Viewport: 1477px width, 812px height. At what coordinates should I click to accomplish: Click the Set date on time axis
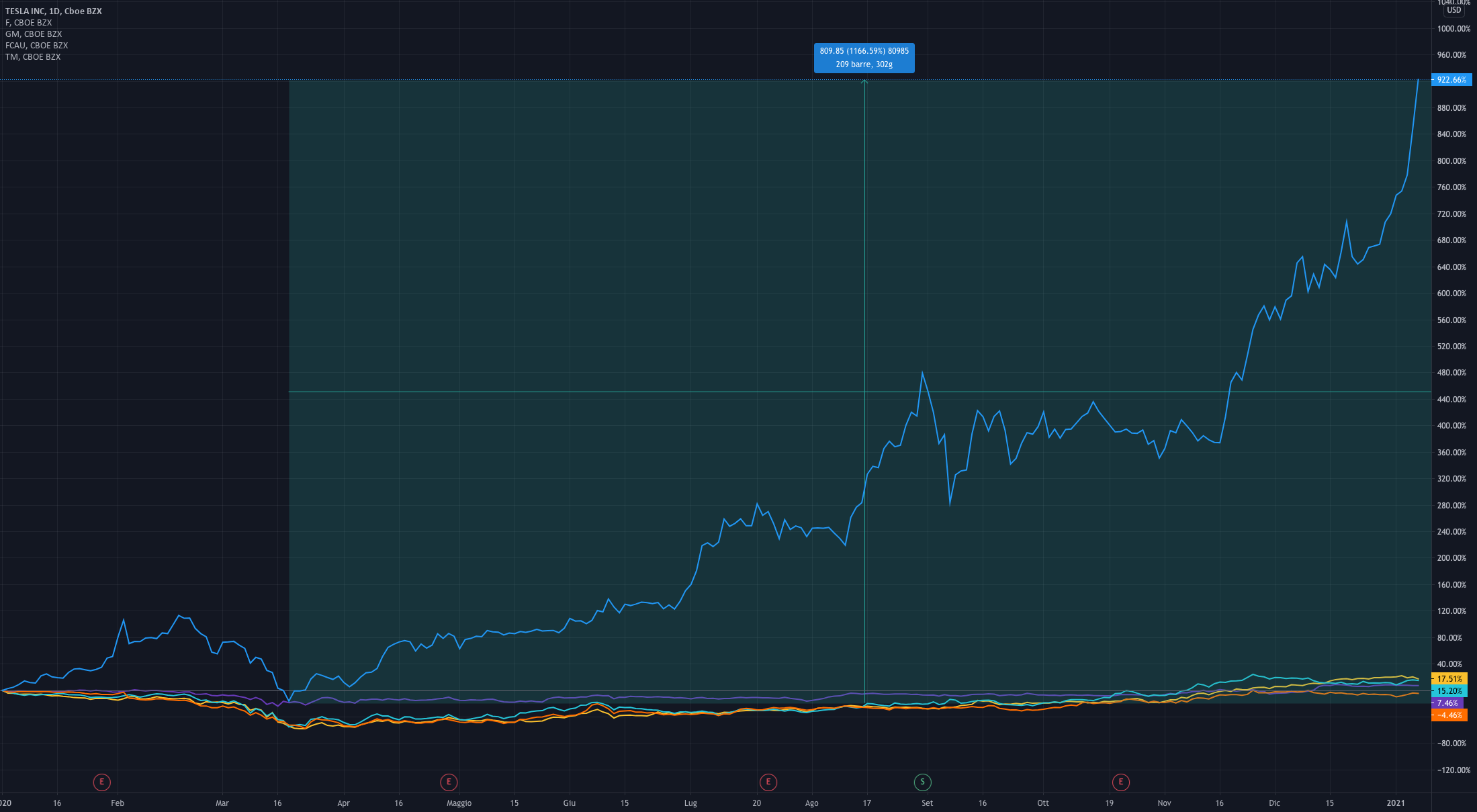pos(928,803)
